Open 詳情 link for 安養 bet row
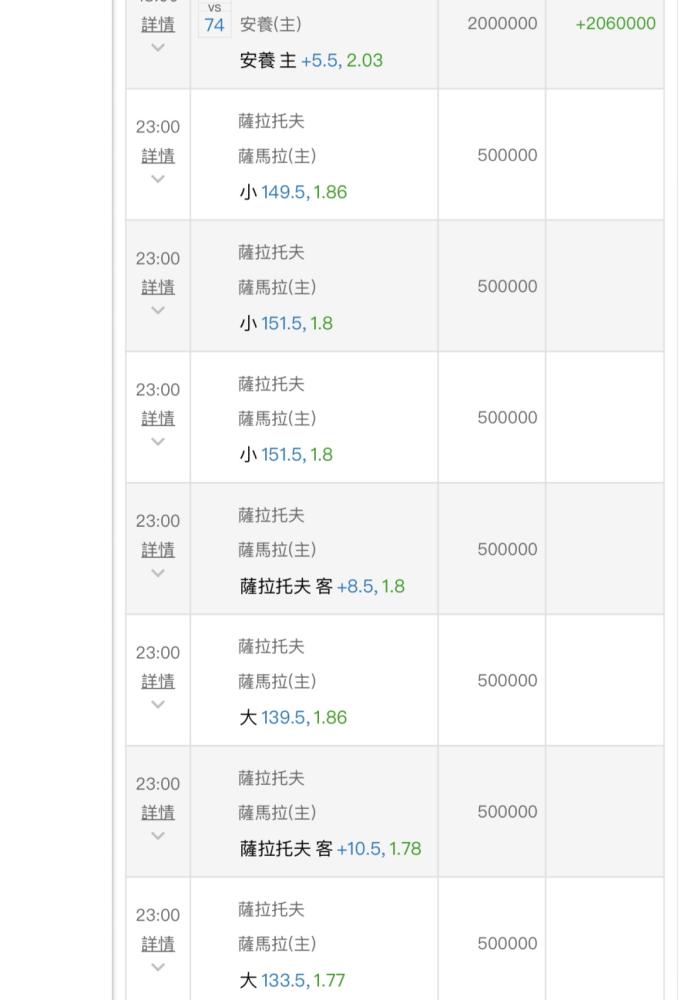The image size is (685, 1000). click(158, 24)
